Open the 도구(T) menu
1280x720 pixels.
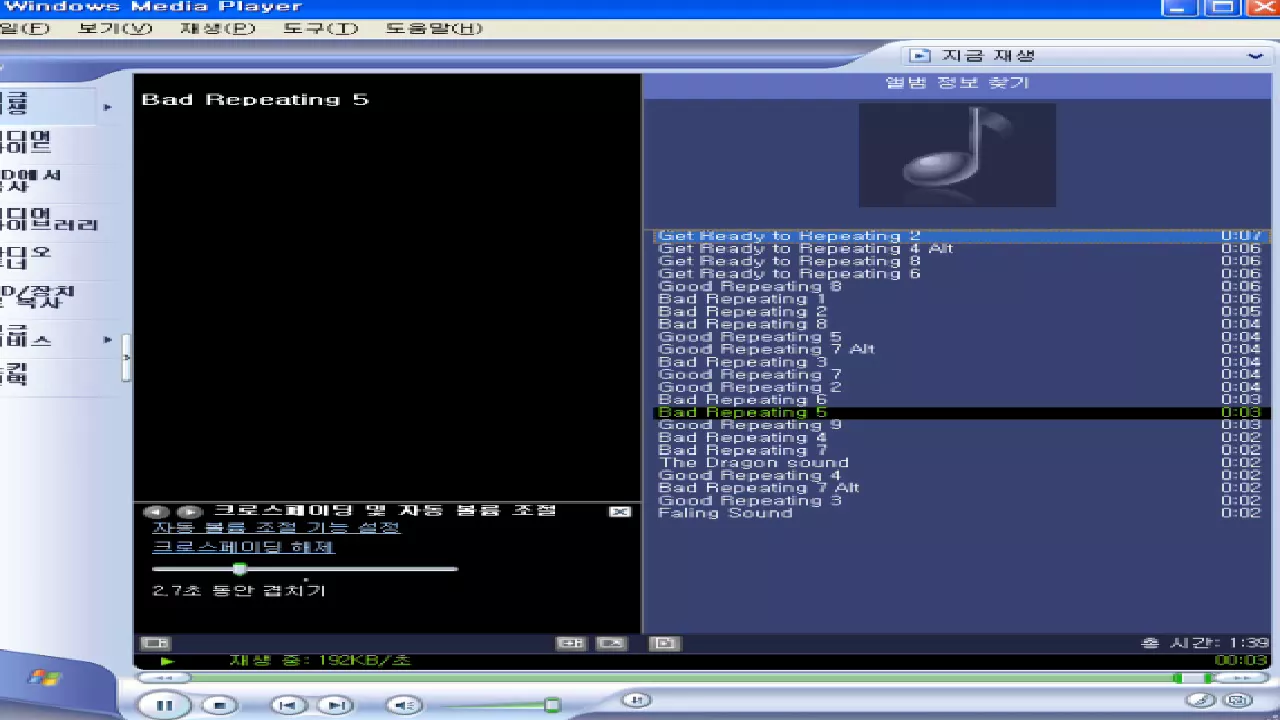coord(320,28)
